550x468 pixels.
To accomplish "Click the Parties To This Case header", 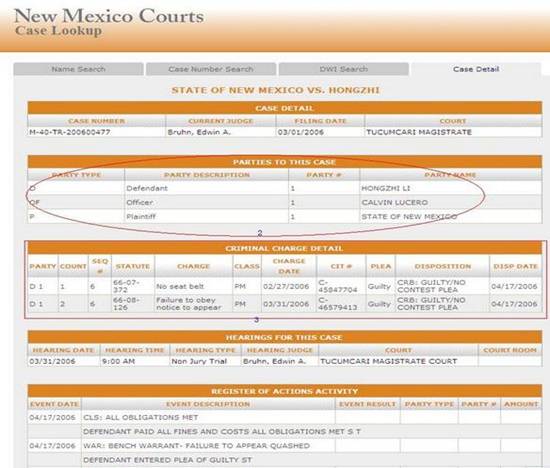I will pyautogui.click(x=284, y=162).
